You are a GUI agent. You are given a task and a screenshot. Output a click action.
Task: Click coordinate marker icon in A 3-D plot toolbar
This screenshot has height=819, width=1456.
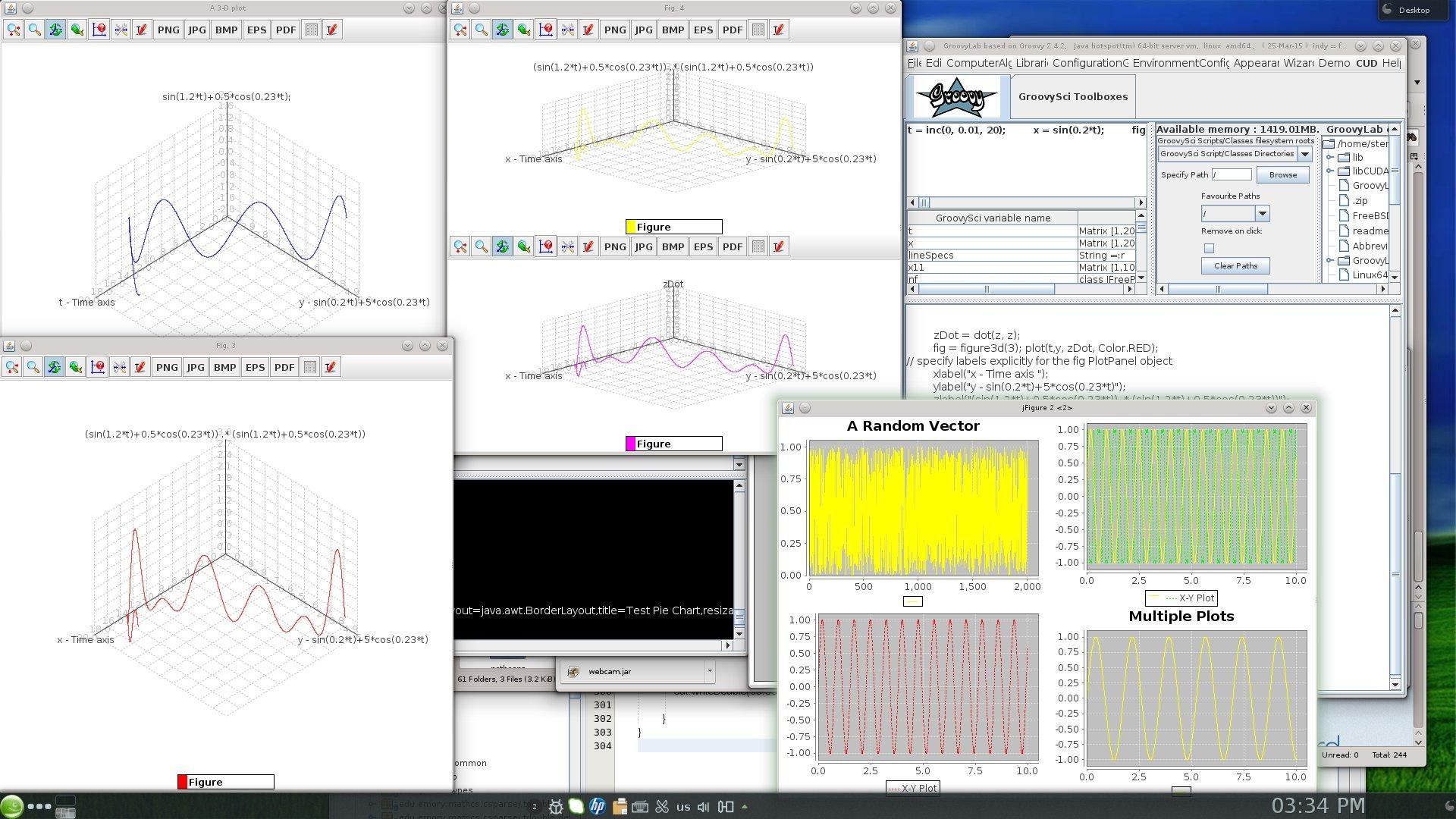(x=99, y=30)
